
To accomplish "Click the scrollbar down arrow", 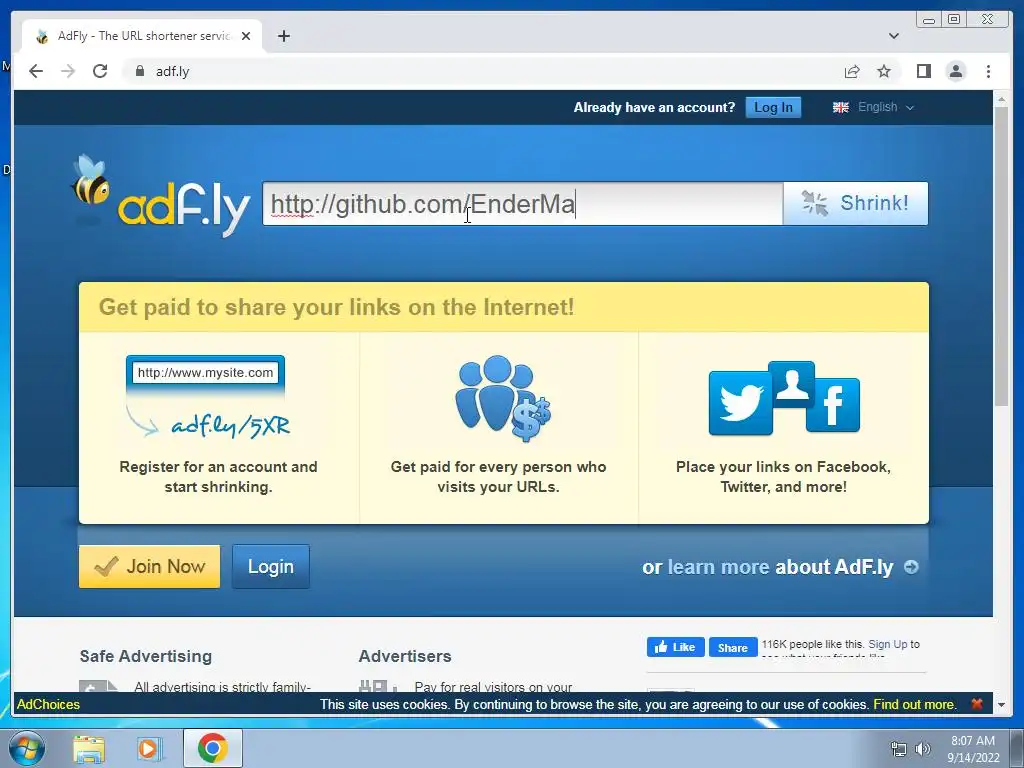I will tap(1001, 705).
